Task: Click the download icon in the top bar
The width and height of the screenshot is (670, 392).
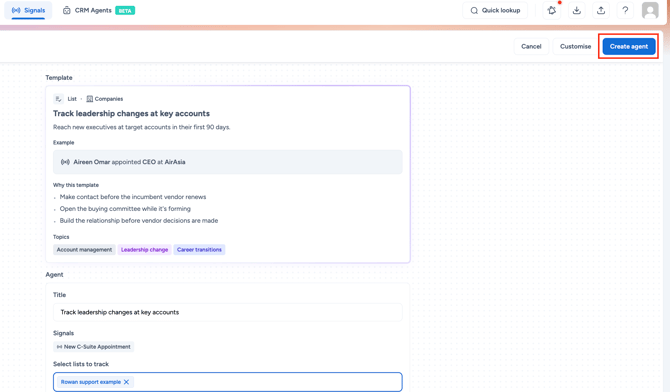Action: point(576,10)
